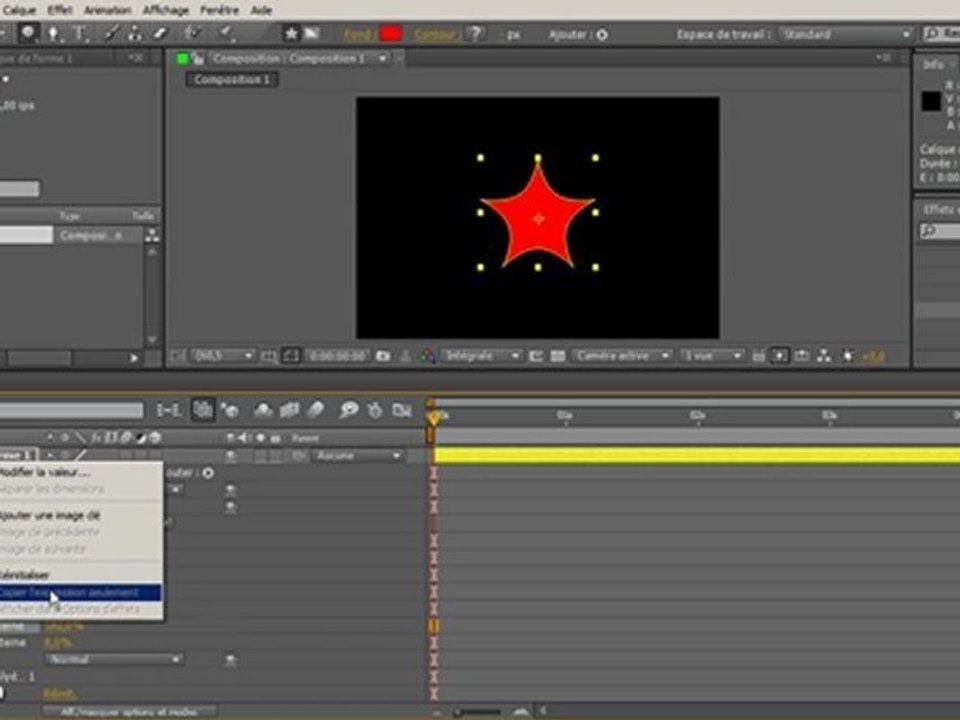
Task: Select the Brush tool
Action: pos(111,34)
